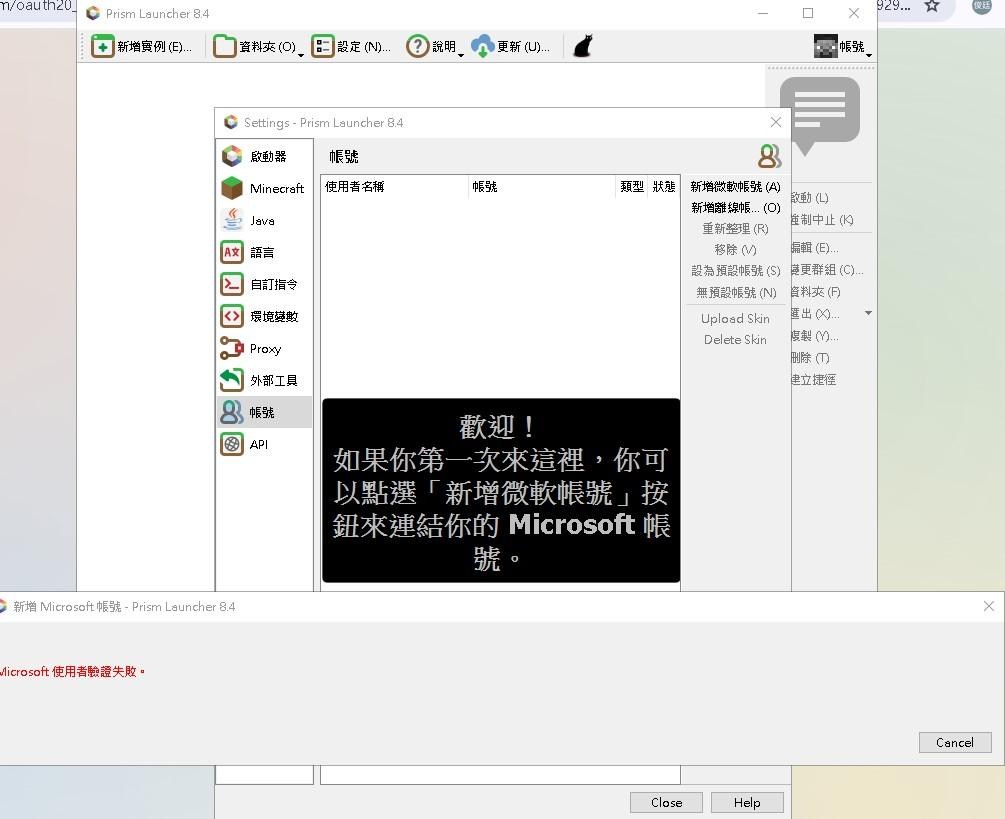Click the Close button in Settings

click(667, 802)
